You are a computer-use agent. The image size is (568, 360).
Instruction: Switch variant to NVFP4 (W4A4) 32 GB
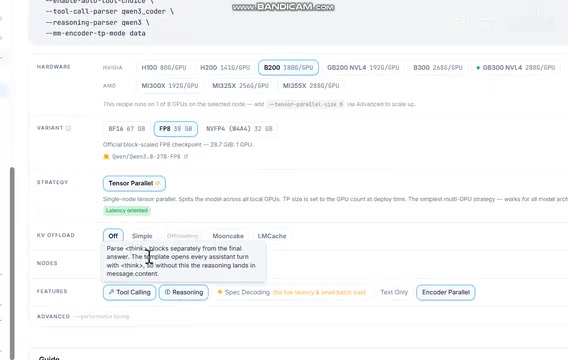[239, 129]
